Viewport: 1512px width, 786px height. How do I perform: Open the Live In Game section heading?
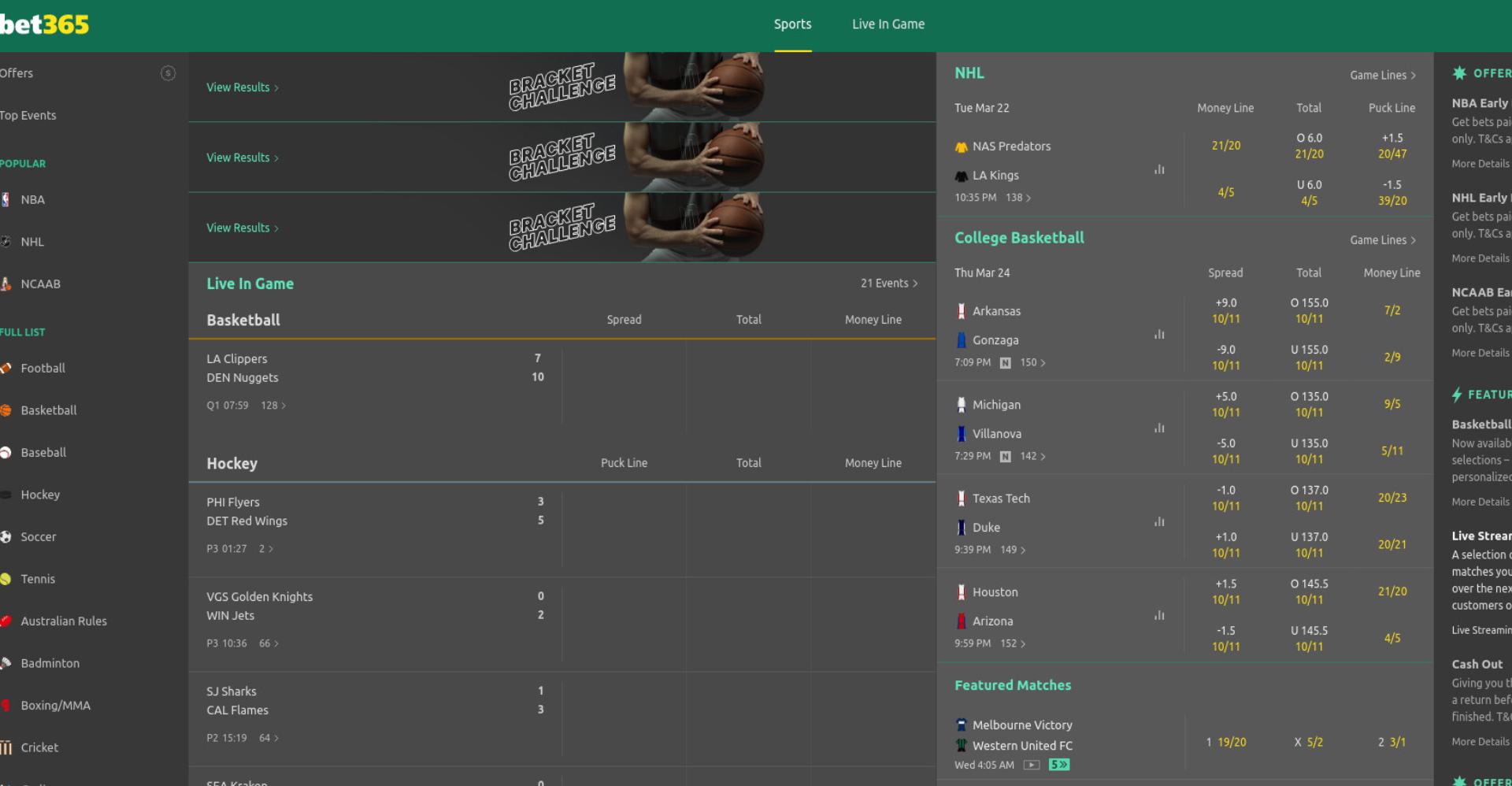pyautogui.click(x=250, y=284)
